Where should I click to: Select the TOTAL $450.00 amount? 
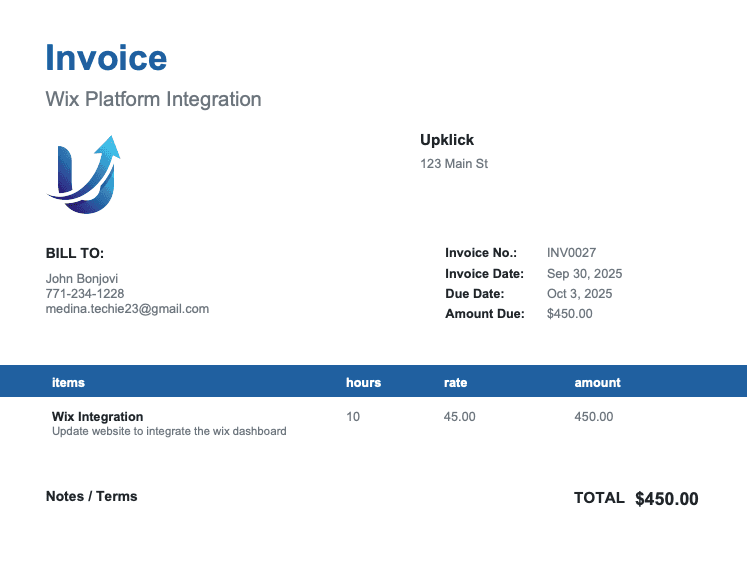pos(666,499)
